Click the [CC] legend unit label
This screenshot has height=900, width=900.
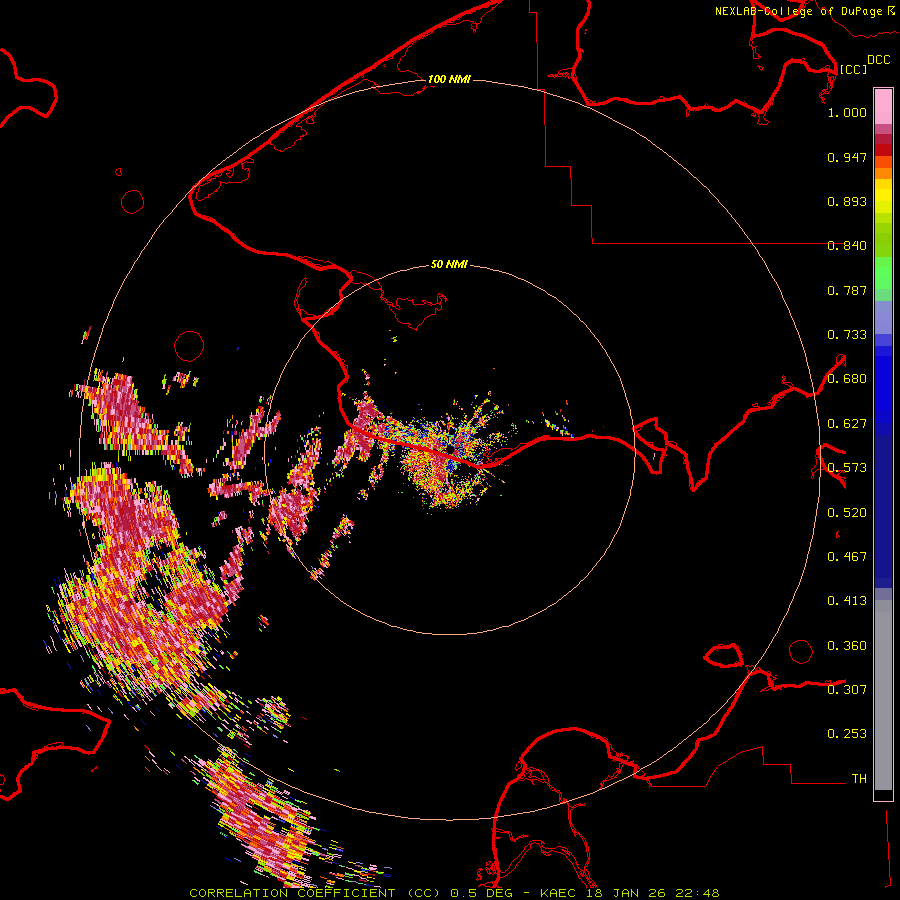[x=853, y=69]
